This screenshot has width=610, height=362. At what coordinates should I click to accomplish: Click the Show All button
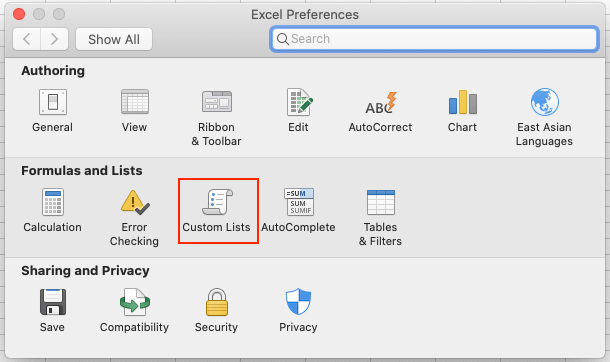point(114,39)
